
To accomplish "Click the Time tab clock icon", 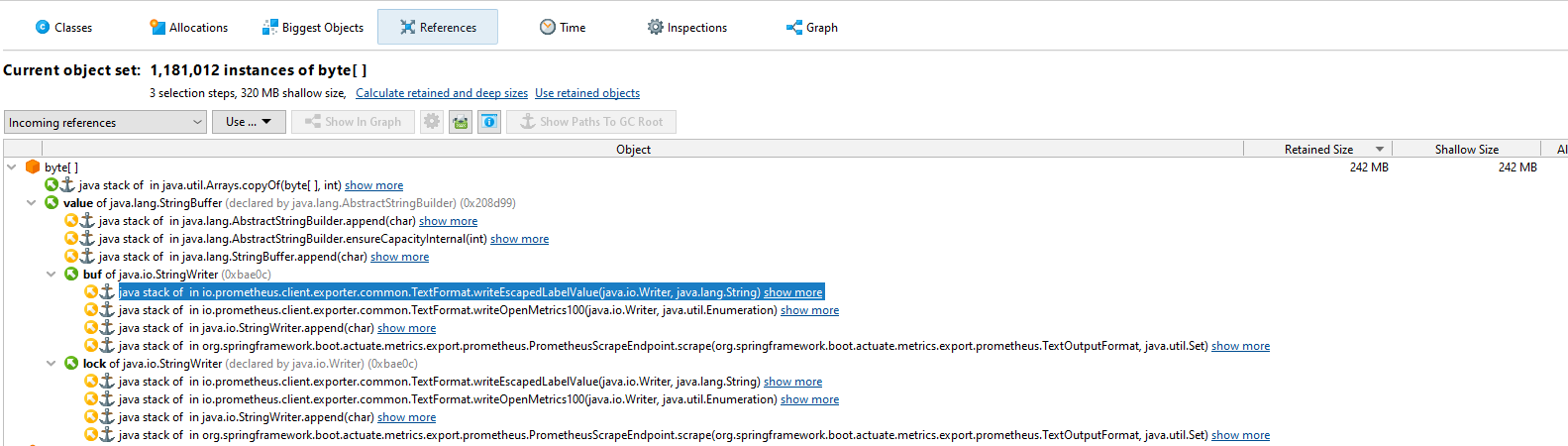I will [548, 28].
